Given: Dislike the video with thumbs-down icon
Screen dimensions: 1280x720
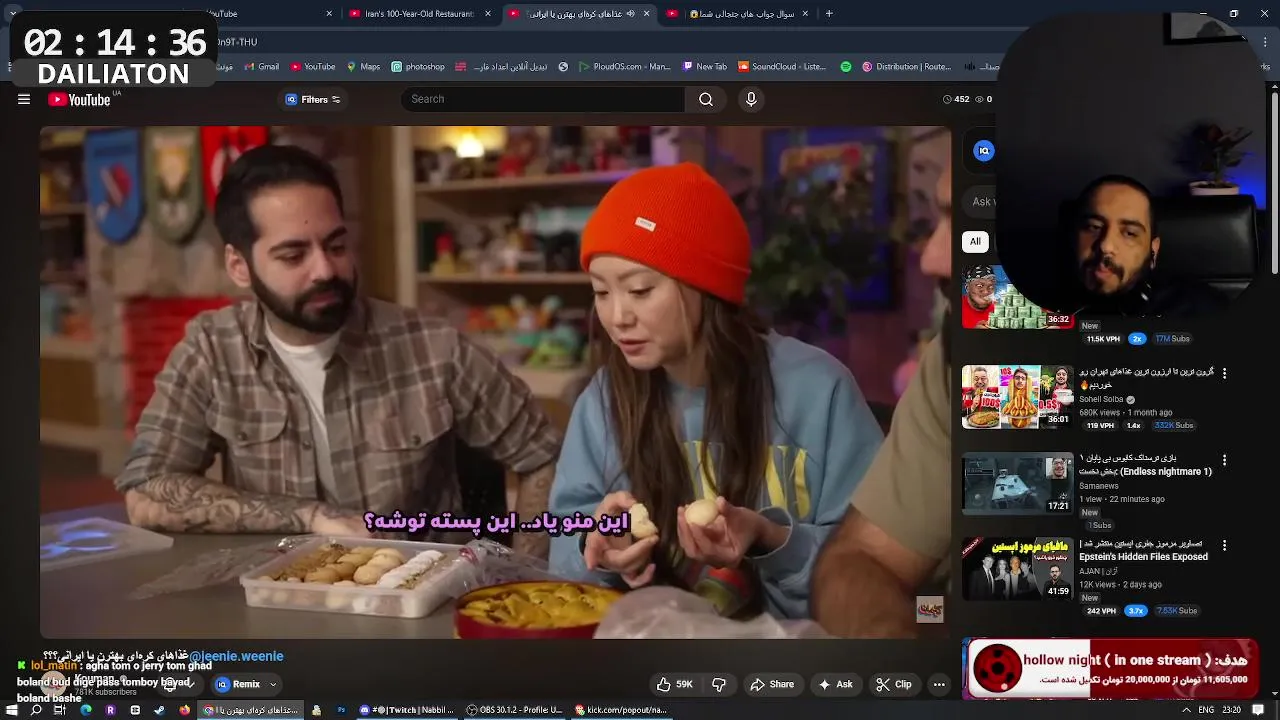Looking at the screenshot, I should (719, 684).
